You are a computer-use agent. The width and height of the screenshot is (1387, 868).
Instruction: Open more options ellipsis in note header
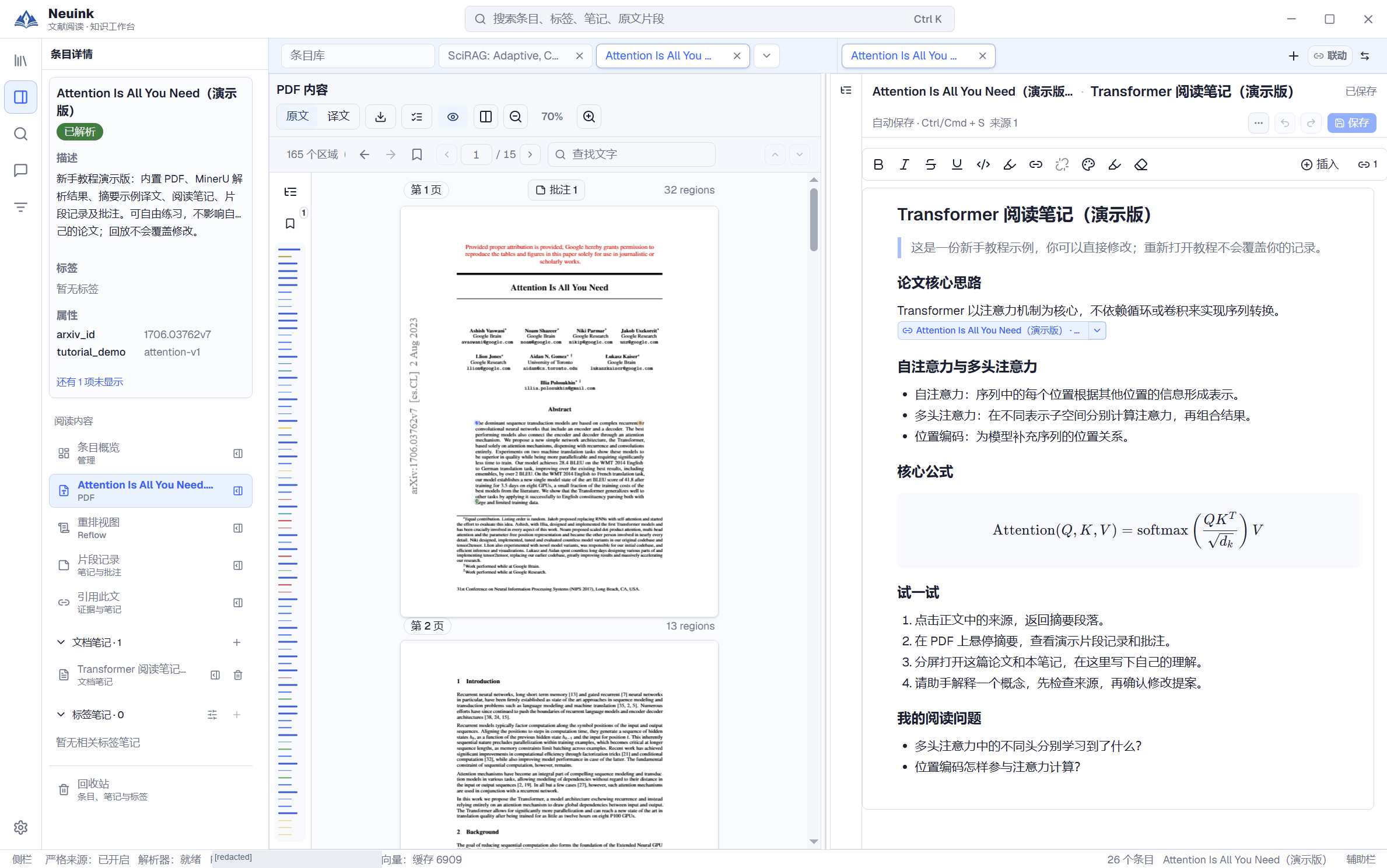point(1259,123)
